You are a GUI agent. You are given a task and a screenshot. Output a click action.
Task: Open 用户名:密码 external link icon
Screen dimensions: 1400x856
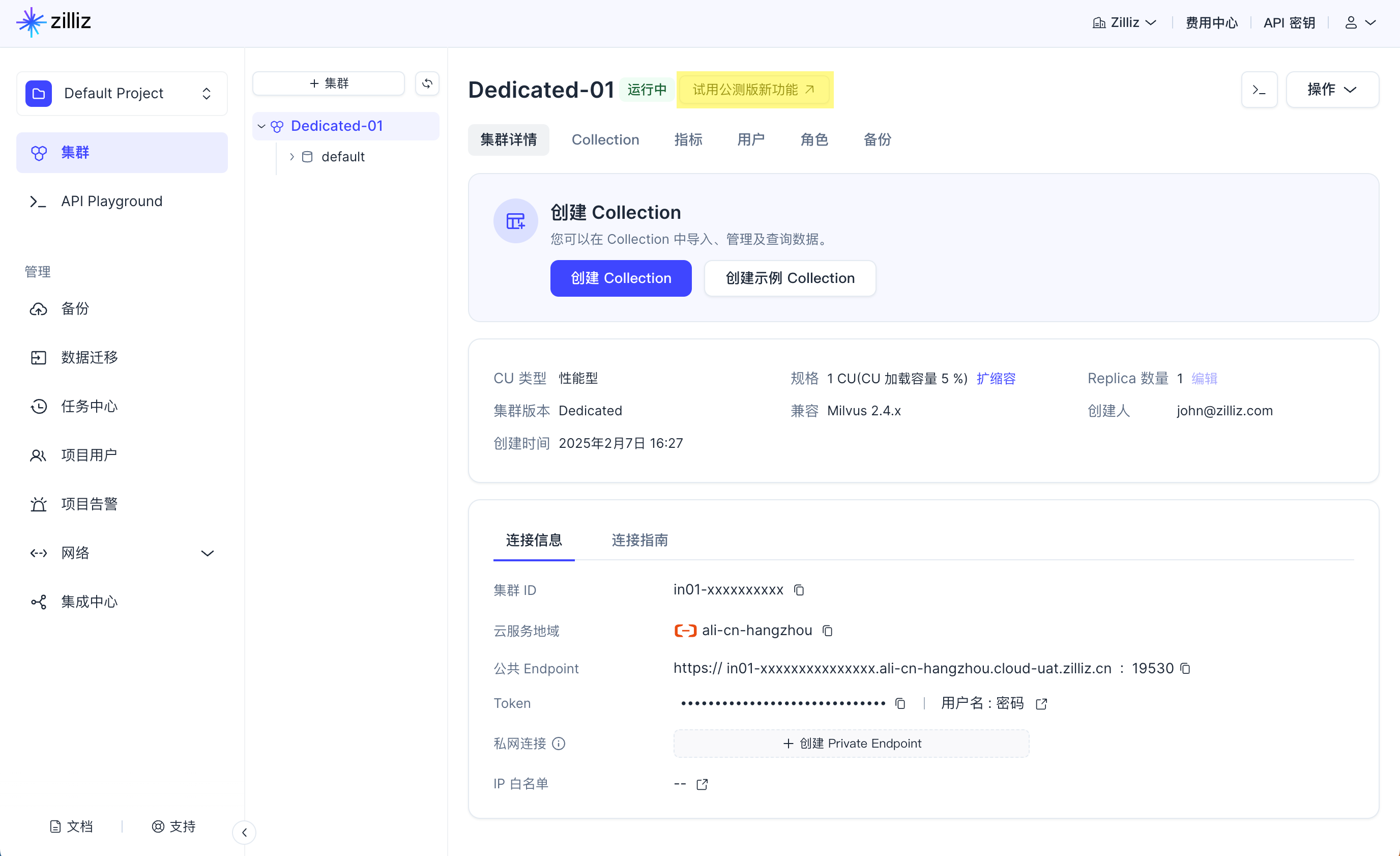[x=1041, y=704]
